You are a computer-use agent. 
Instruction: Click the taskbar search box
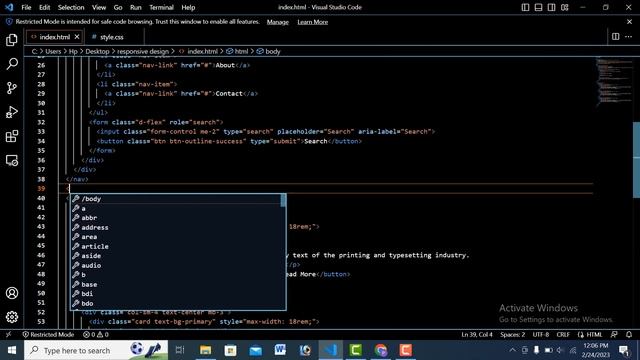click(x=96, y=350)
